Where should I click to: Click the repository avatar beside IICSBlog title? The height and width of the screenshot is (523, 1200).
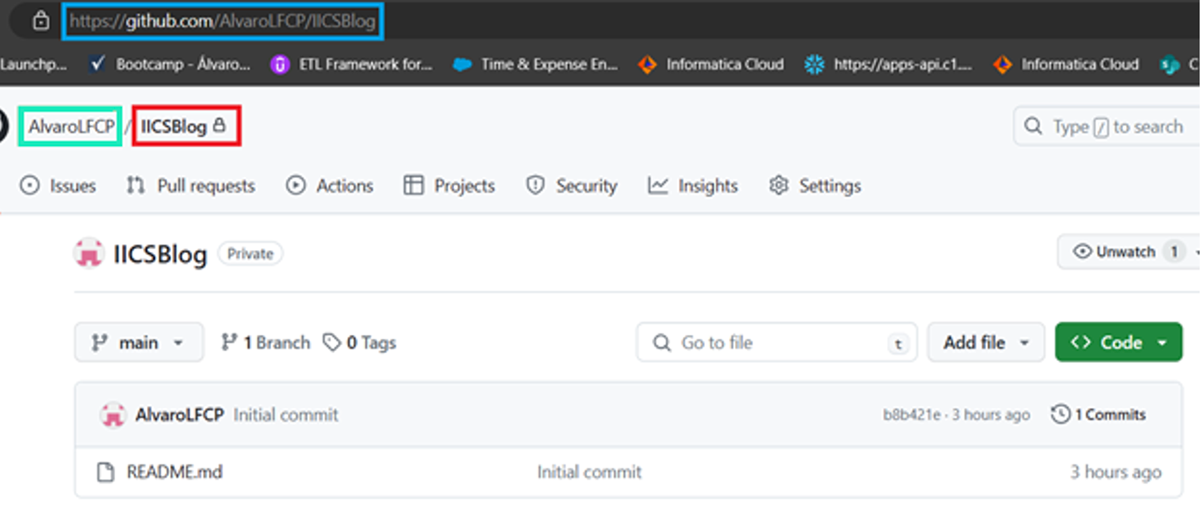pyautogui.click(x=89, y=254)
